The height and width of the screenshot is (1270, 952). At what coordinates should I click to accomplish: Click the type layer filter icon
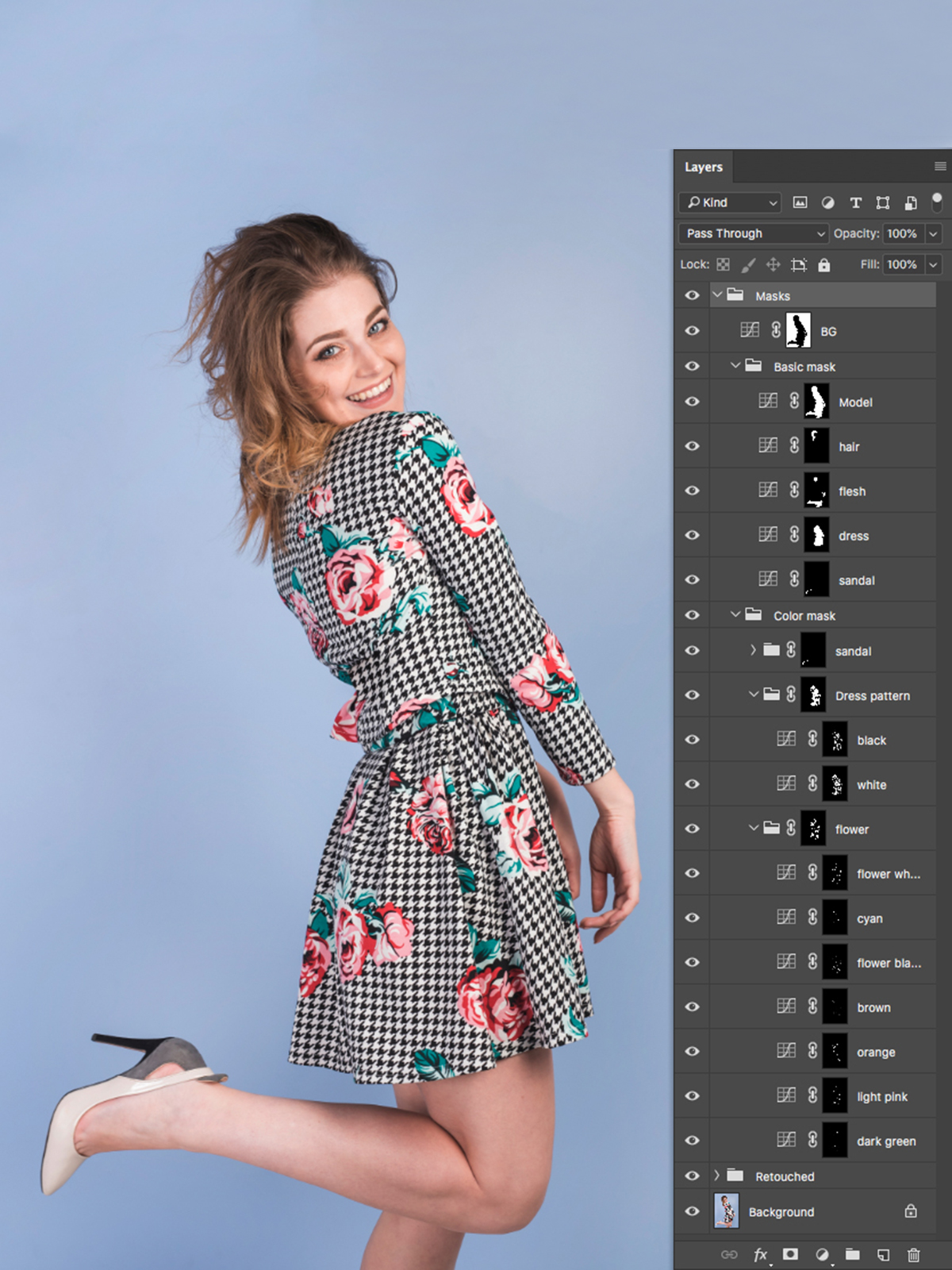click(855, 202)
